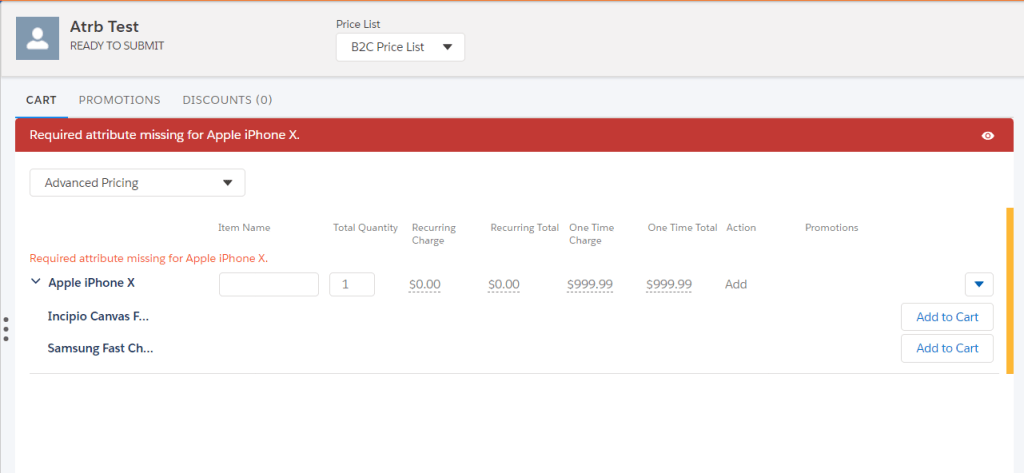Click the Recurring Total $0.00 value
The height and width of the screenshot is (473, 1024).
504,285
